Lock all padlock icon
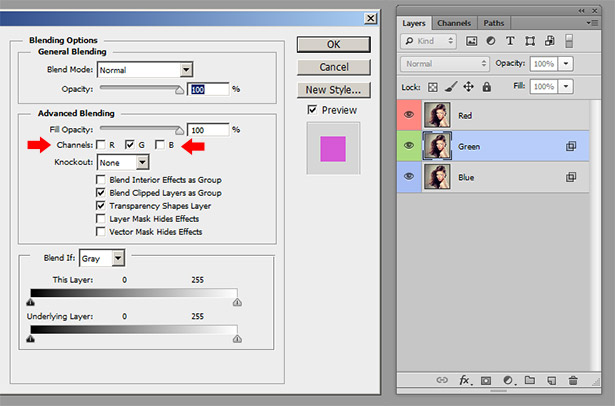The width and height of the screenshot is (615, 406). click(487, 87)
